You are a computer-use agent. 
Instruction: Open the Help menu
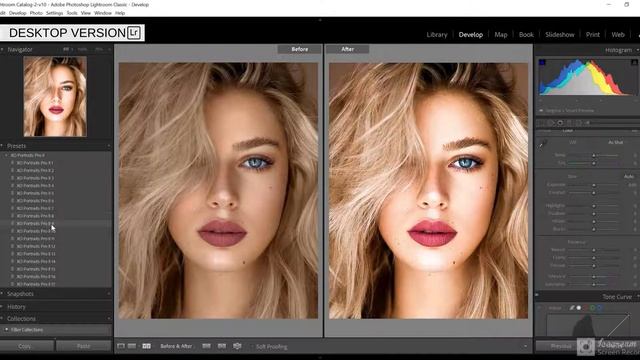(120, 13)
